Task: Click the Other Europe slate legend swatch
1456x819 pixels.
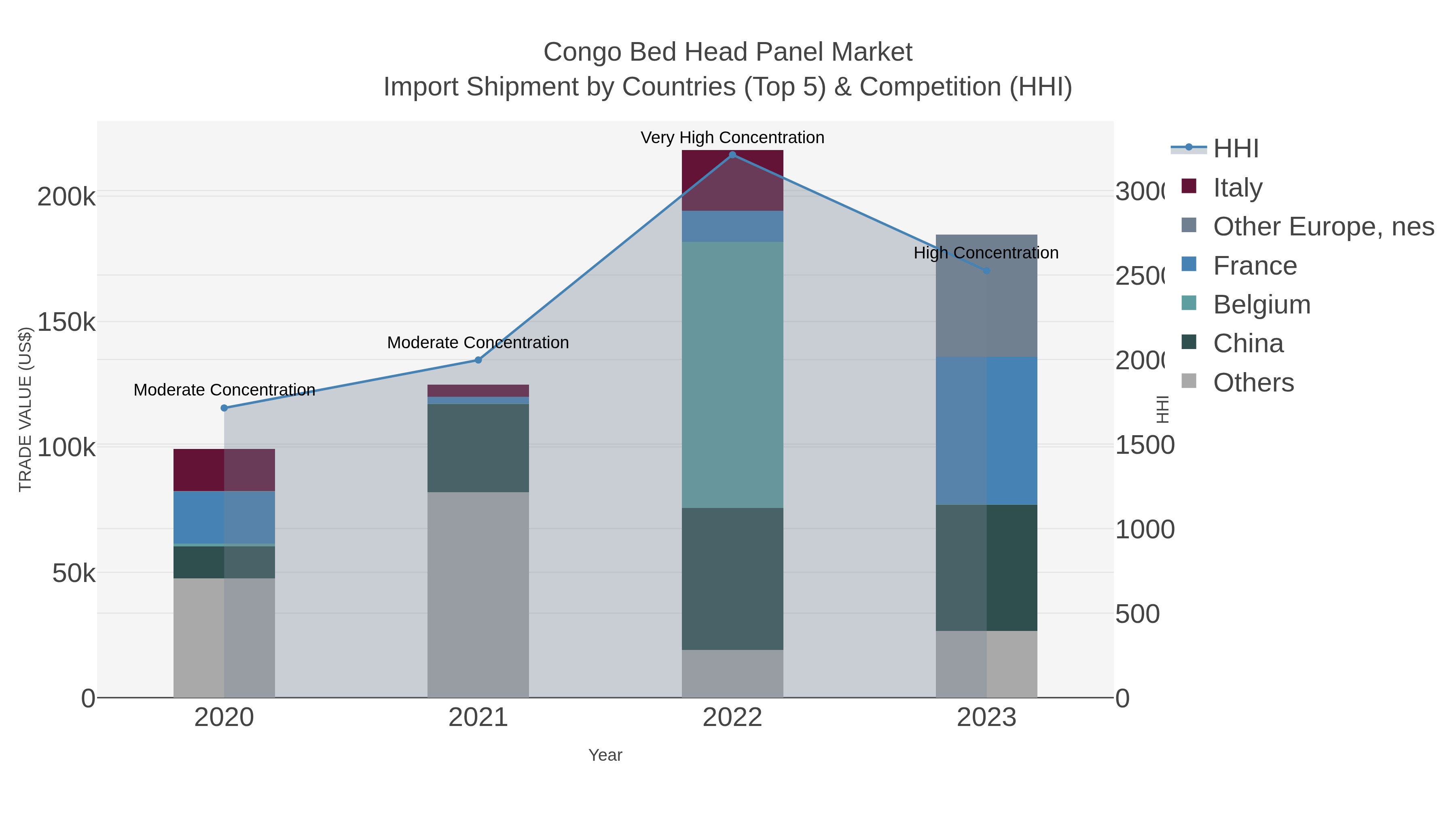Action: tap(1189, 225)
